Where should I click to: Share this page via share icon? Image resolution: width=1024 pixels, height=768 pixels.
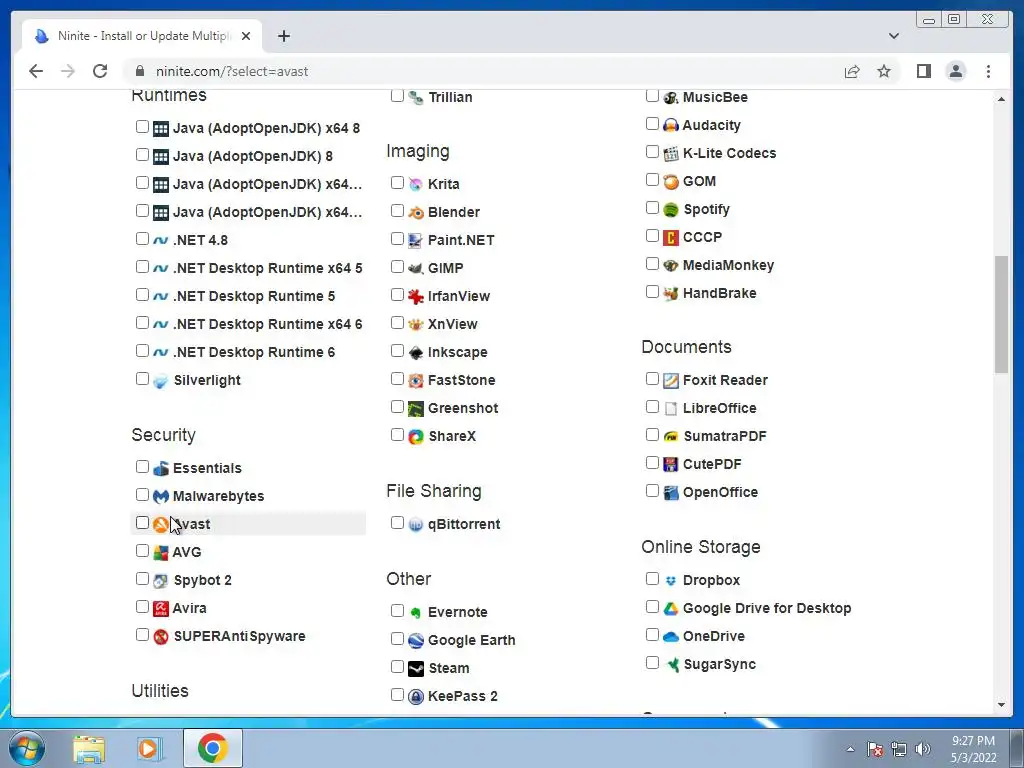tap(852, 71)
